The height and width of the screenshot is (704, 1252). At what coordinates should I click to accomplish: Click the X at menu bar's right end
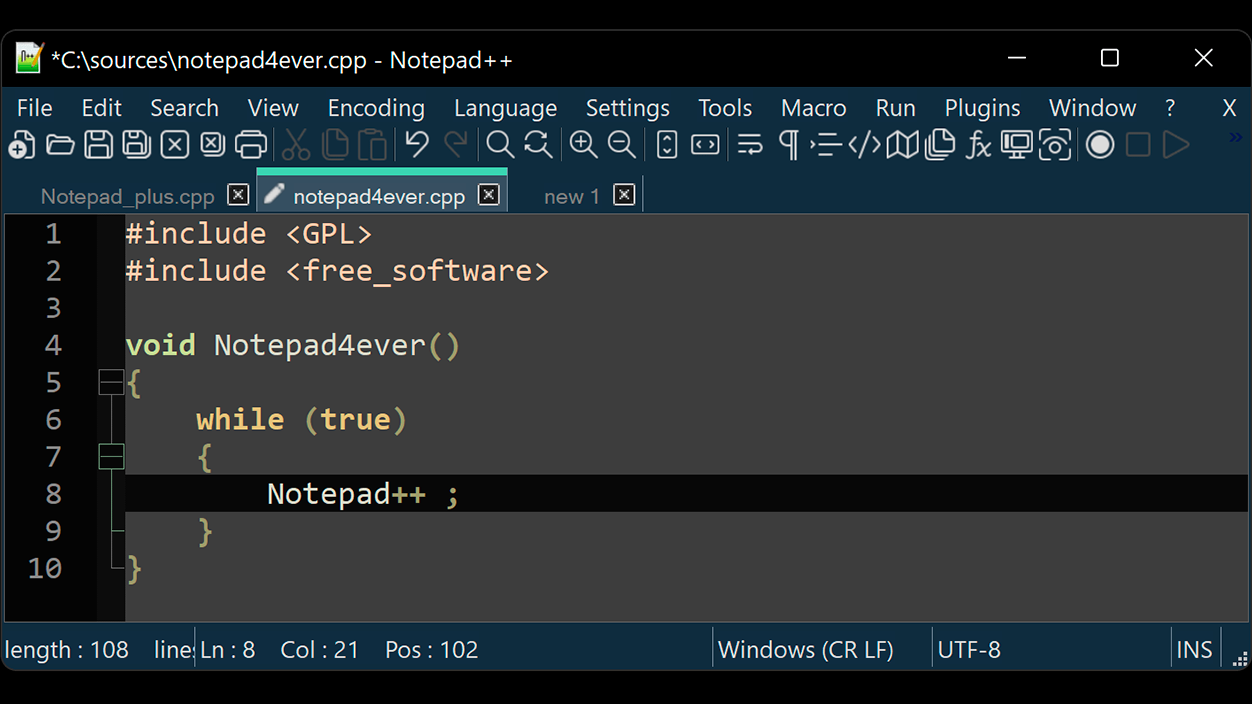(1229, 108)
